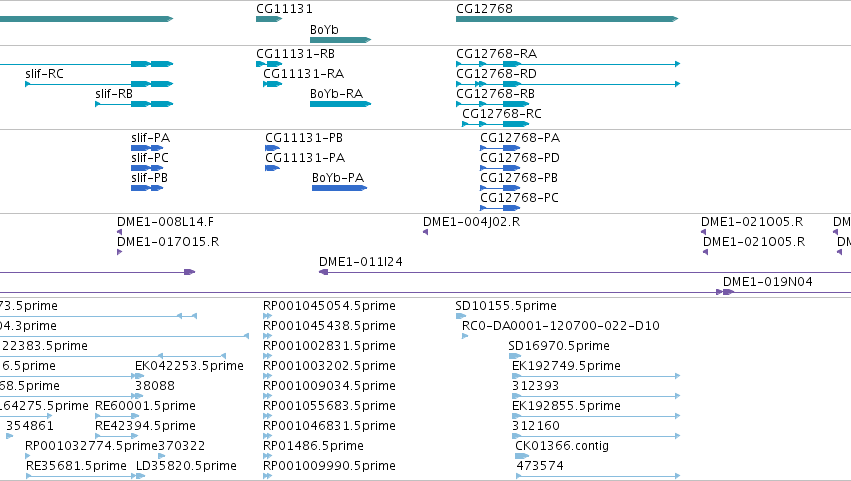
Task: Select the 370322 alignment label
Action: tap(181, 447)
